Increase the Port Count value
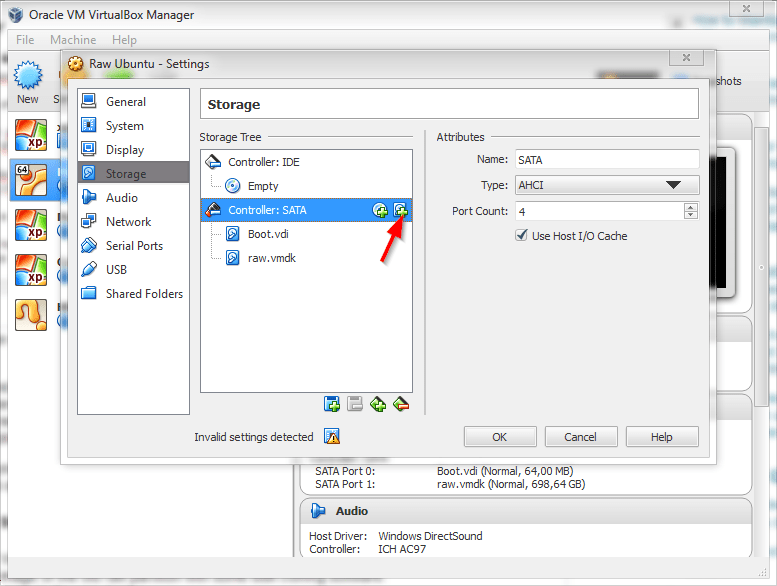This screenshot has width=777, height=586. 691,207
